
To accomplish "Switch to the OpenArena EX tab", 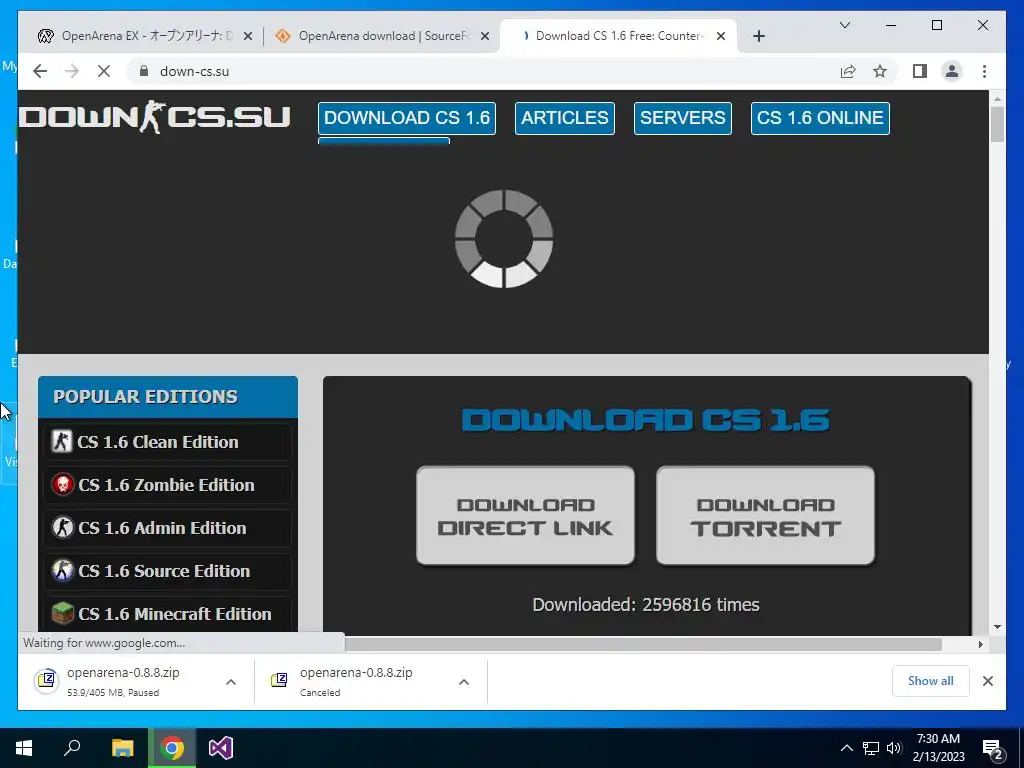I will pyautogui.click(x=144, y=37).
